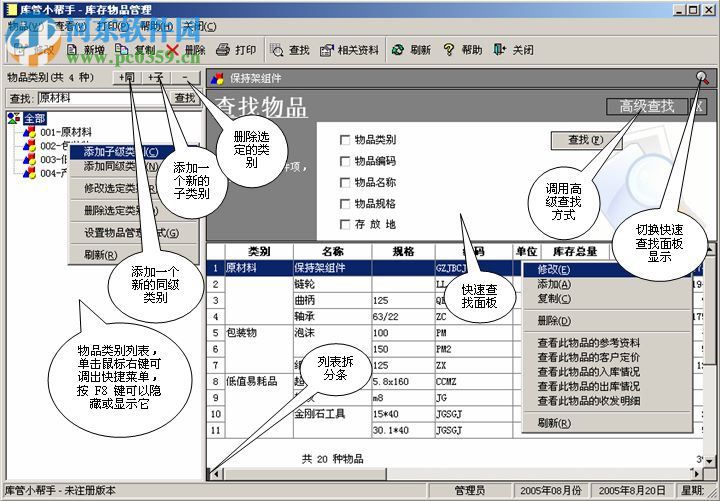This screenshot has height=501, width=720.
Task: Click the horizontal scrollbar left arrow
Action: (215, 473)
